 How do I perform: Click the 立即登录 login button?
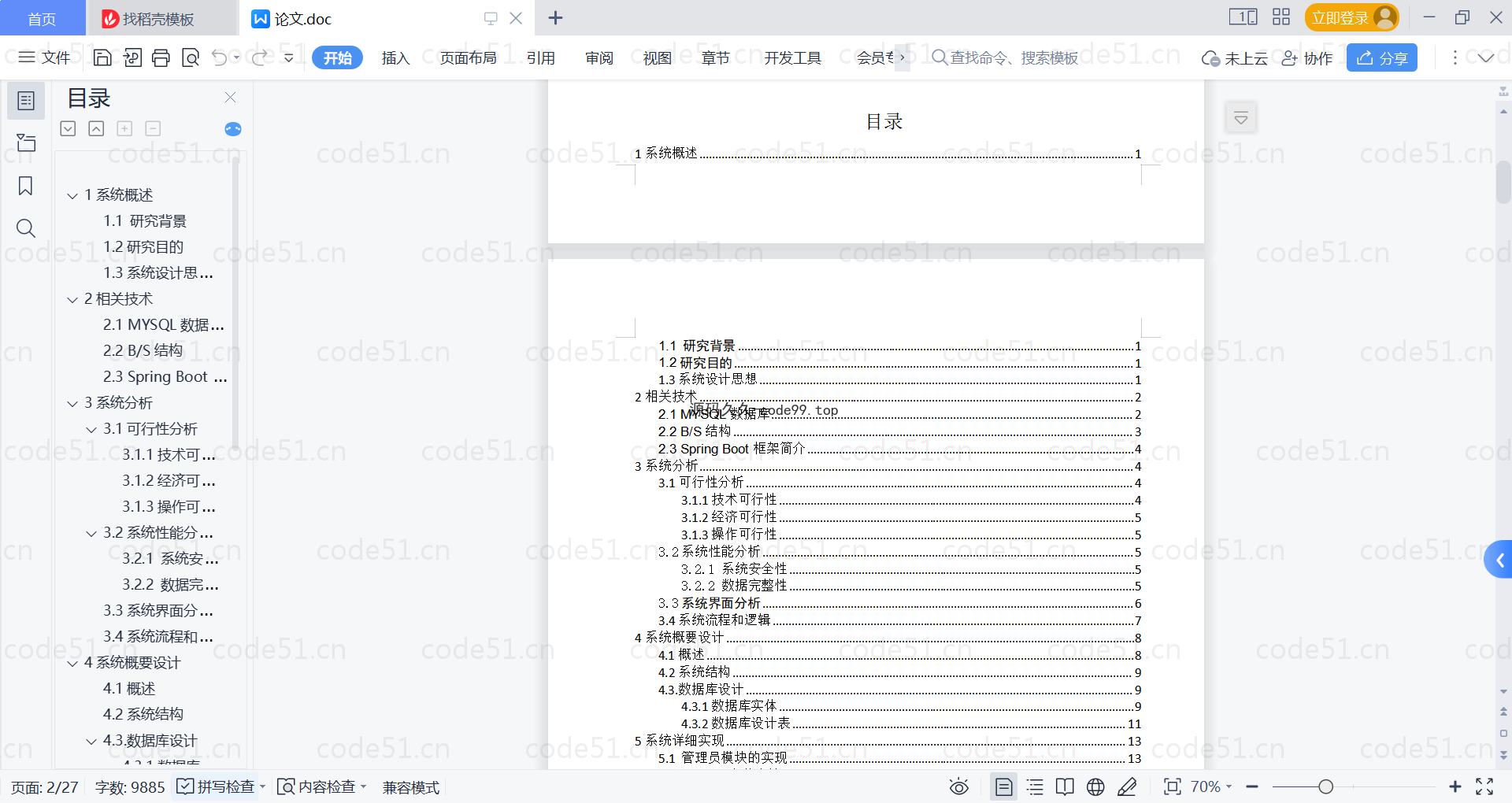click(1351, 17)
